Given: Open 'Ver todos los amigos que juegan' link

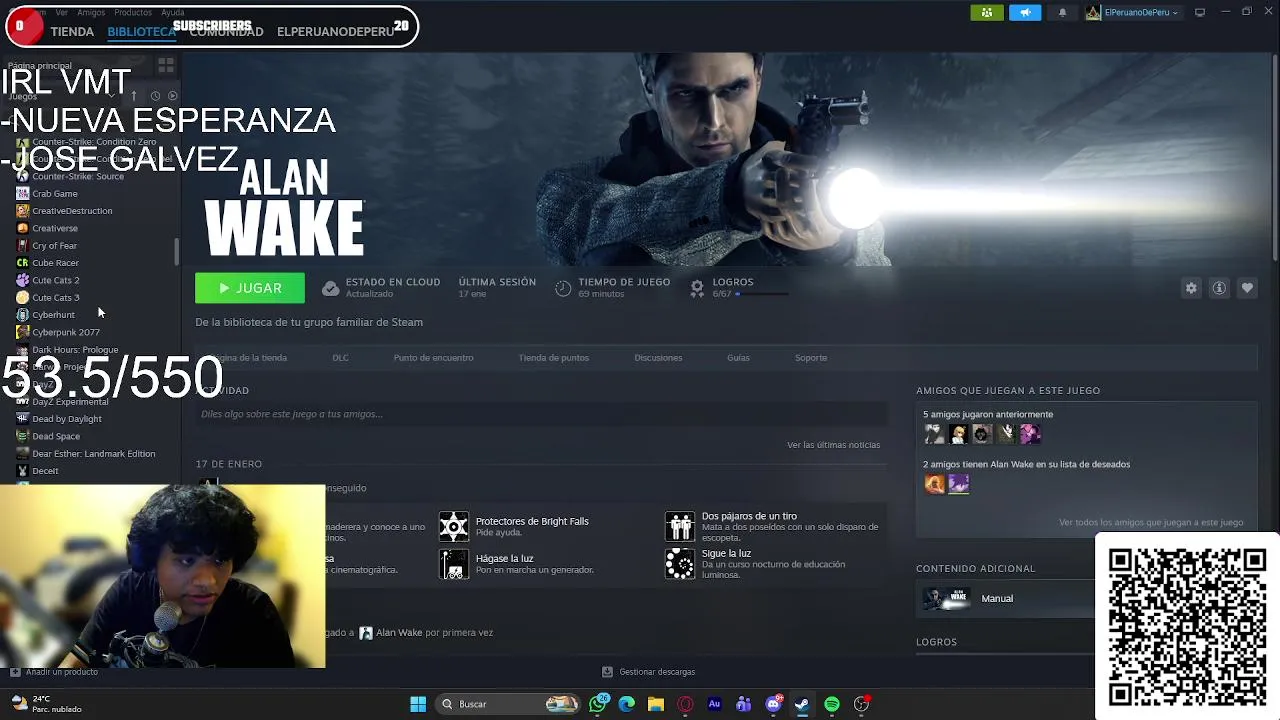Looking at the screenshot, I should pyautogui.click(x=1151, y=522).
